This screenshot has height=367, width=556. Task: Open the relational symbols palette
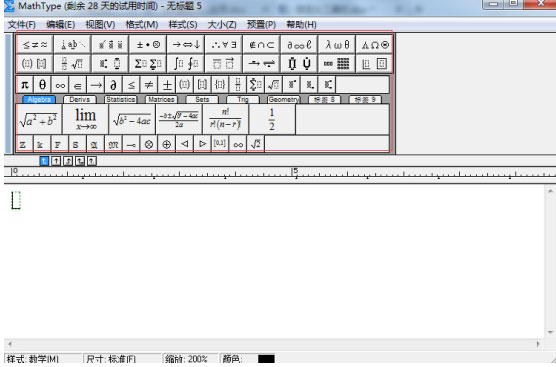coord(35,45)
